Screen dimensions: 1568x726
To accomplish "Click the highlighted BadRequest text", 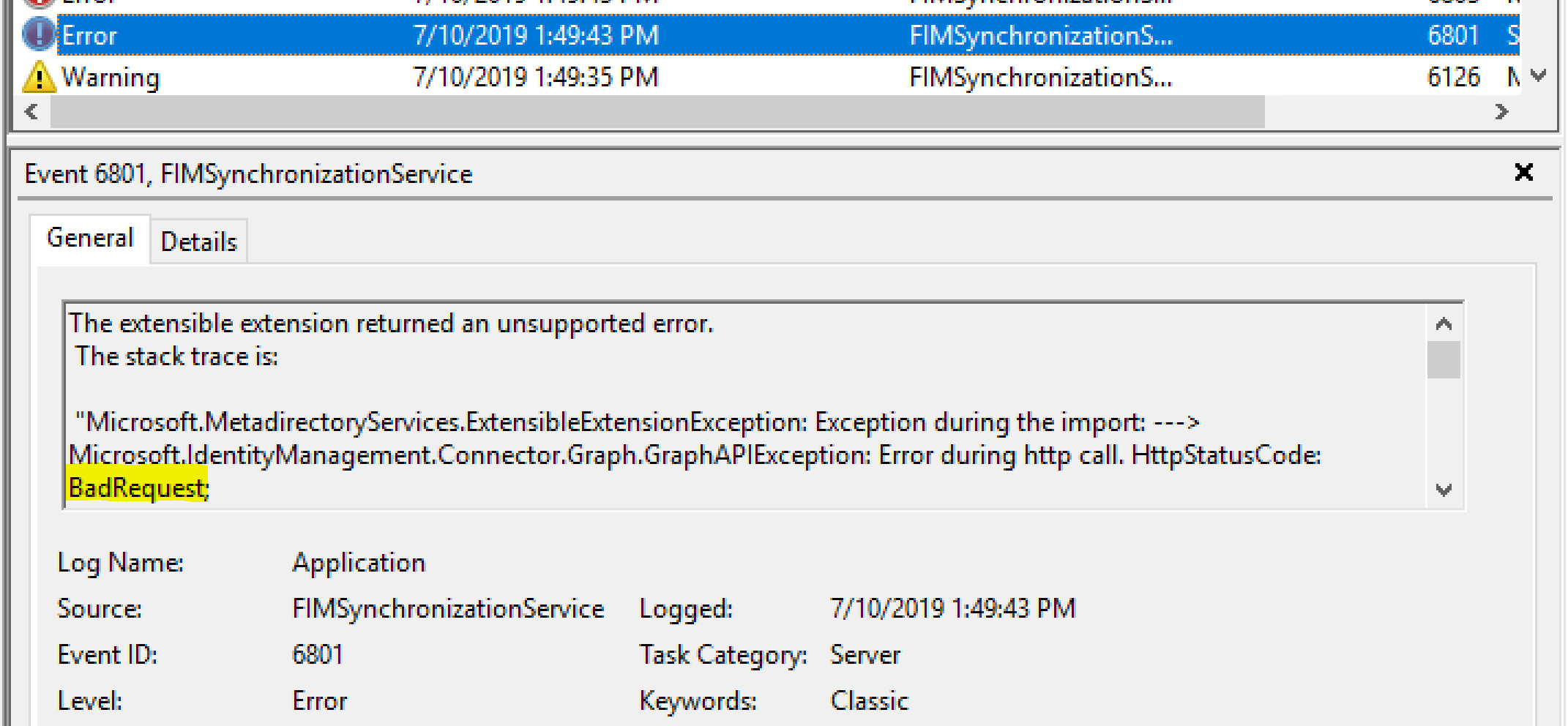I will coord(138,488).
